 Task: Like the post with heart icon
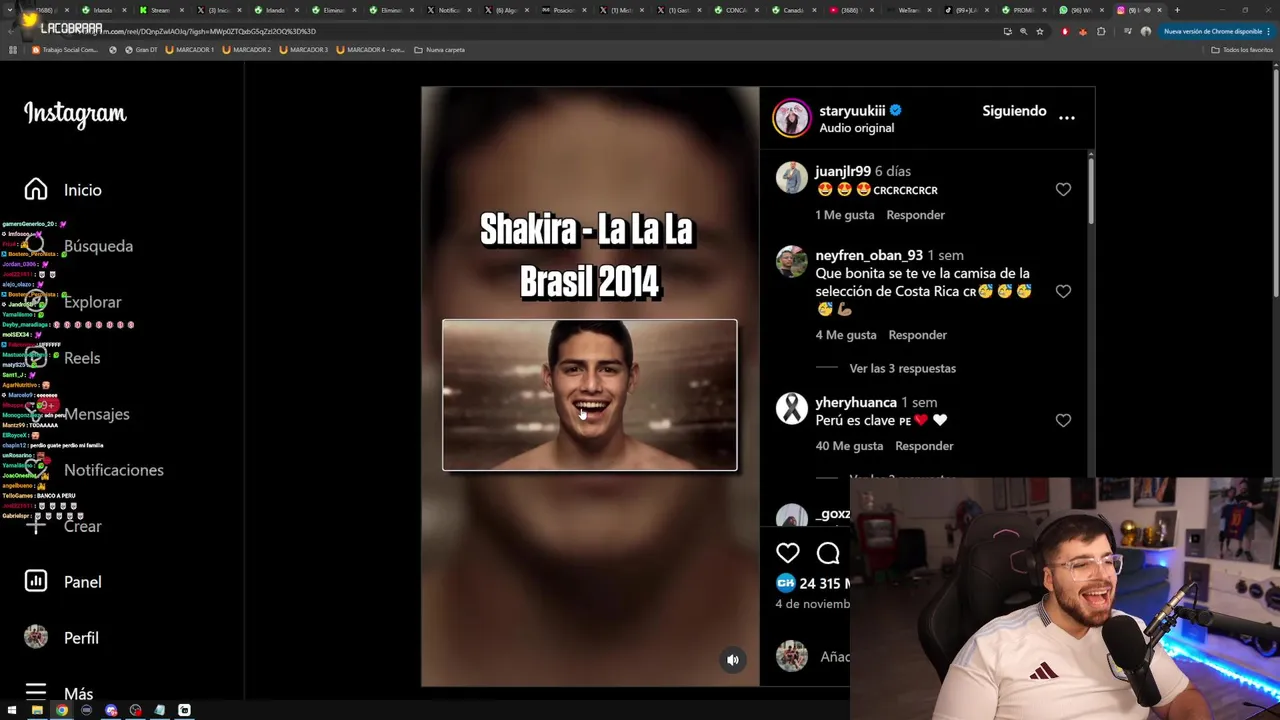788,553
